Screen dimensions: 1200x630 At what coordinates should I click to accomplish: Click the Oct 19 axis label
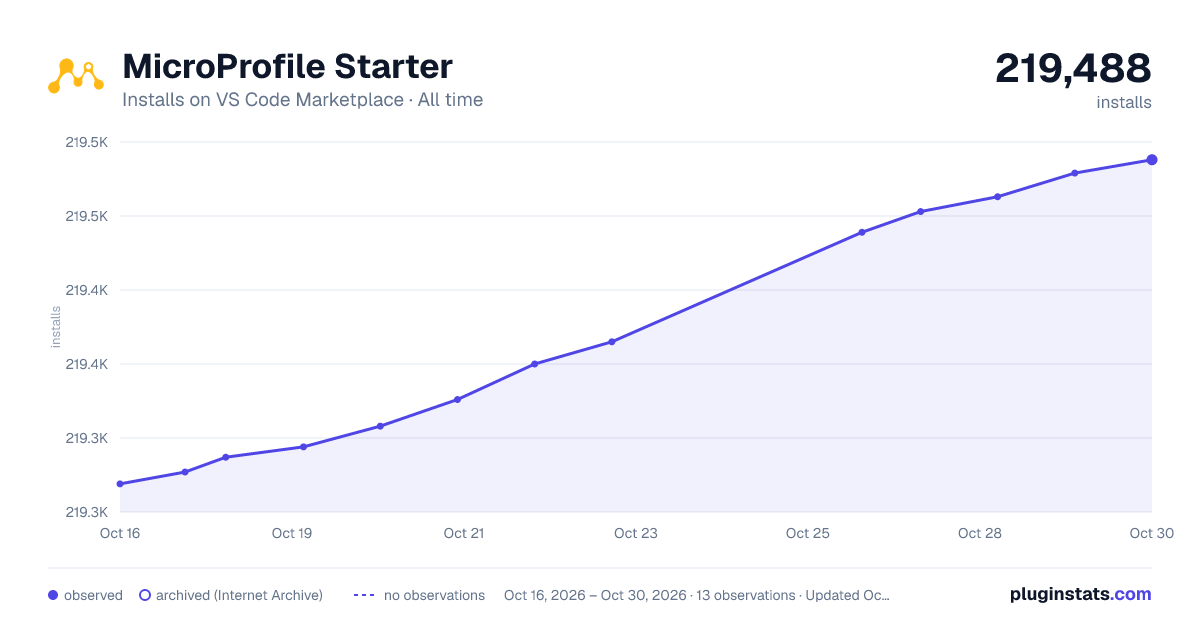292,533
